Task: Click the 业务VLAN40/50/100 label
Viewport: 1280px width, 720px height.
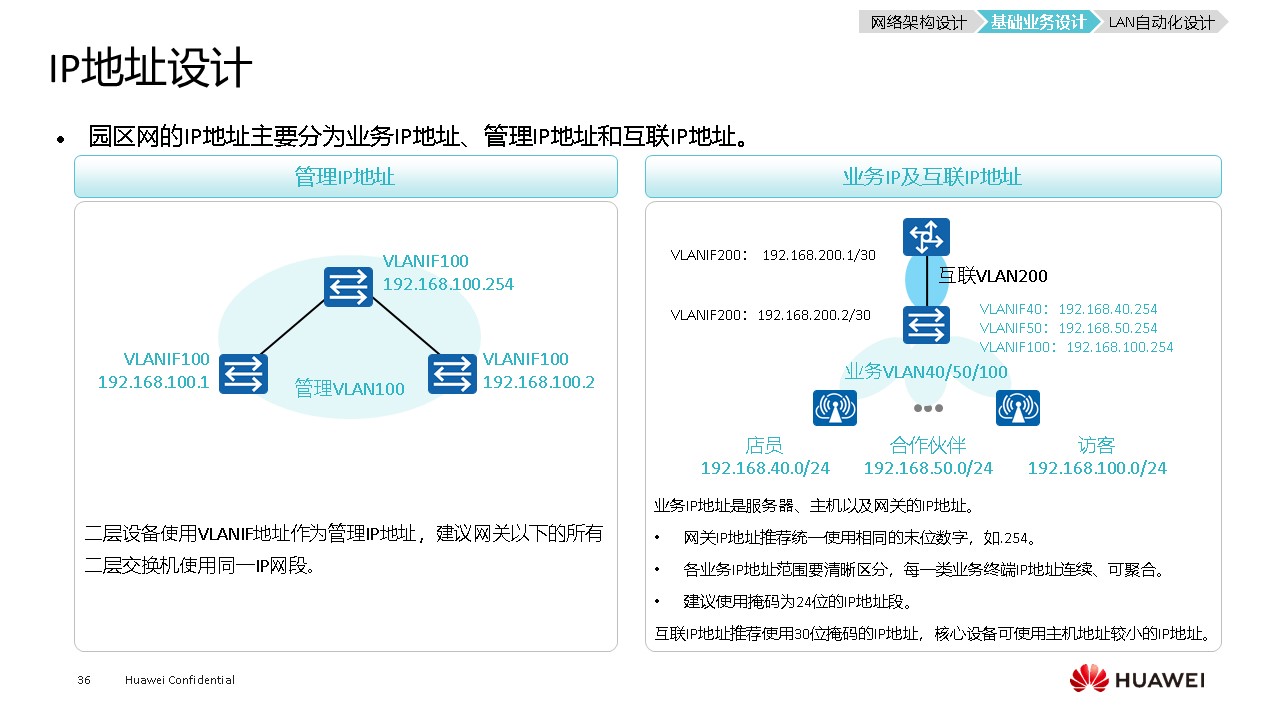Action: point(926,372)
